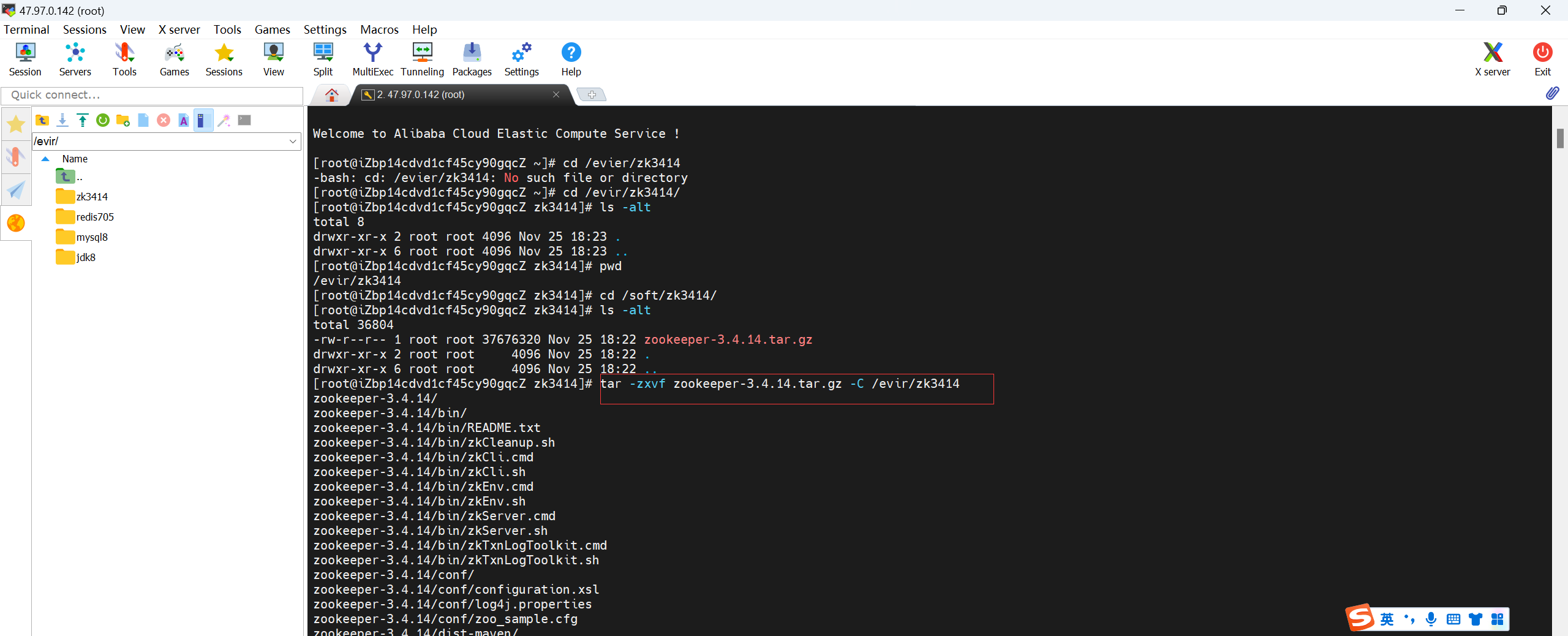This screenshot has height=636, width=1568.
Task: Activate the MultiExec toolbar icon
Action: 372,59
